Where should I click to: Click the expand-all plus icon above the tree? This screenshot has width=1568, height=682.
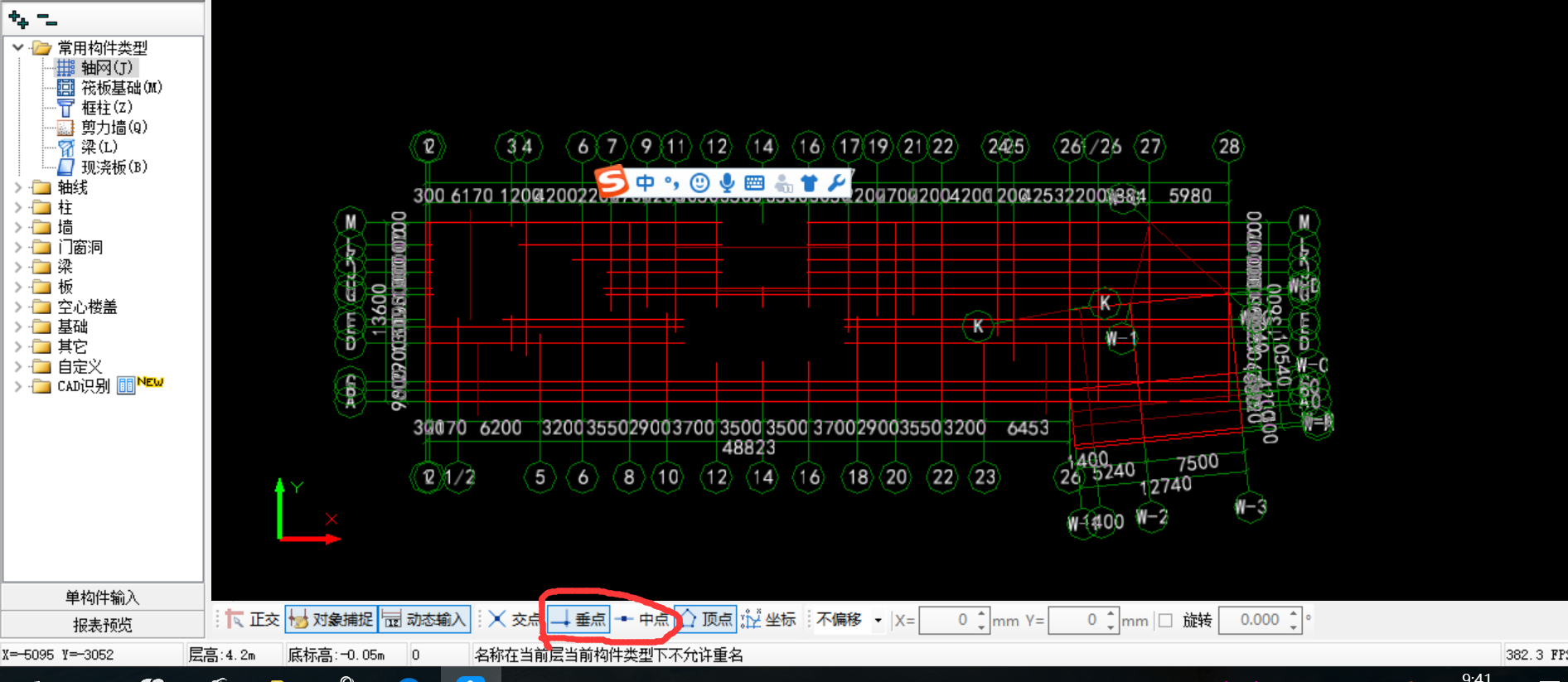[x=18, y=19]
